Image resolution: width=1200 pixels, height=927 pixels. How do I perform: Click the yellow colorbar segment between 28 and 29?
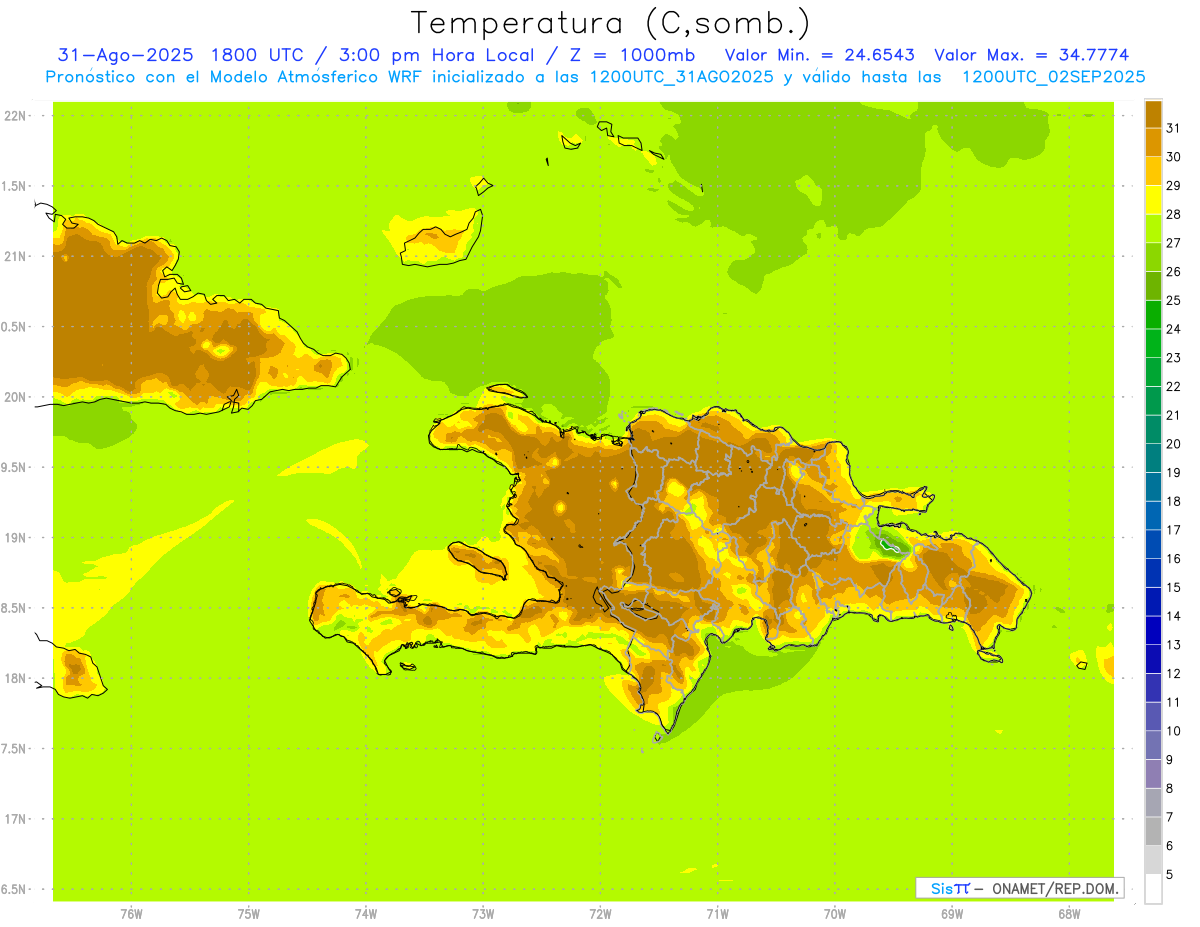tap(1153, 200)
